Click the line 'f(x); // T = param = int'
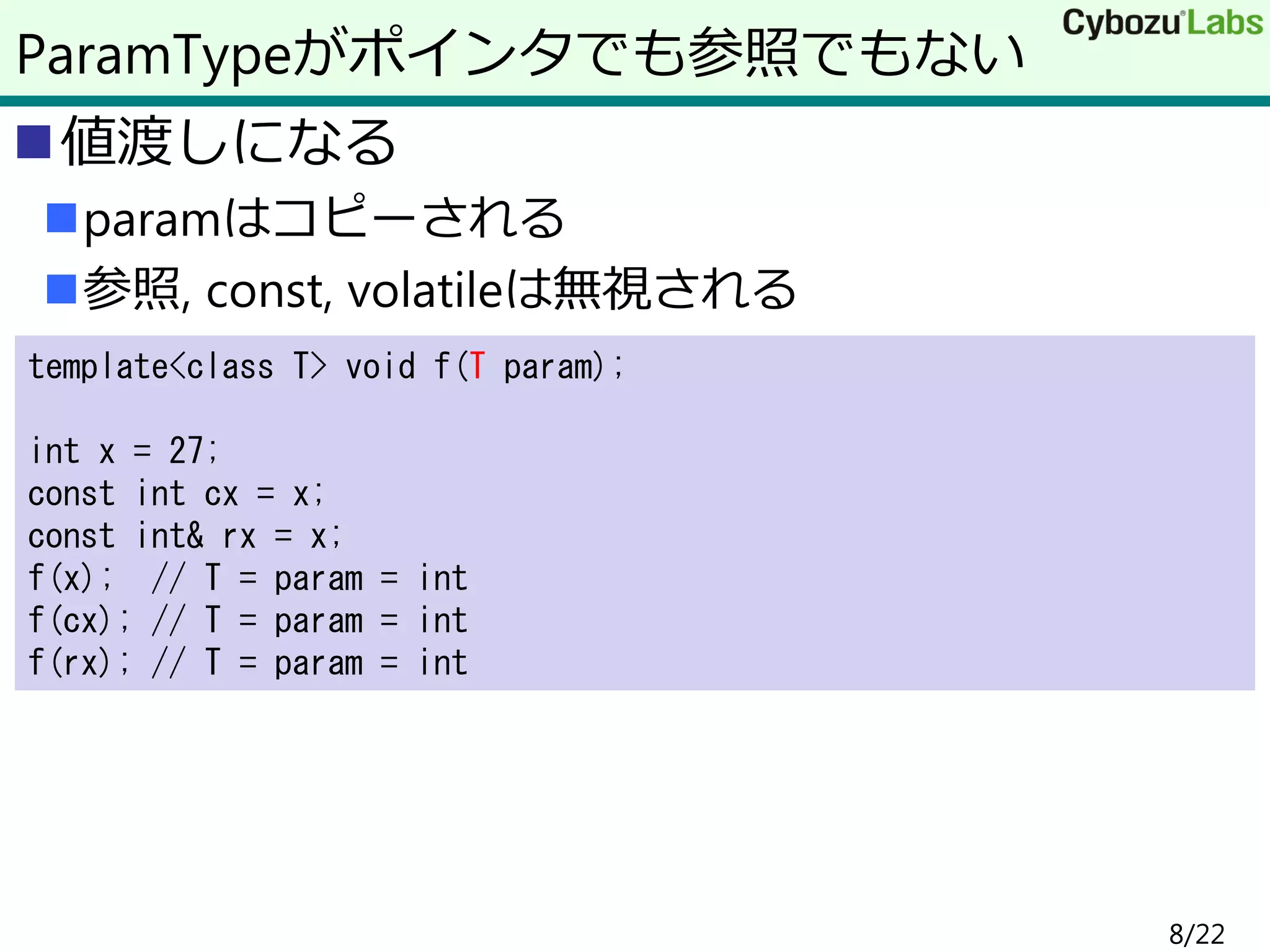Screen dimensions: 1270x952 pyautogui.click(x=248, y=578)
